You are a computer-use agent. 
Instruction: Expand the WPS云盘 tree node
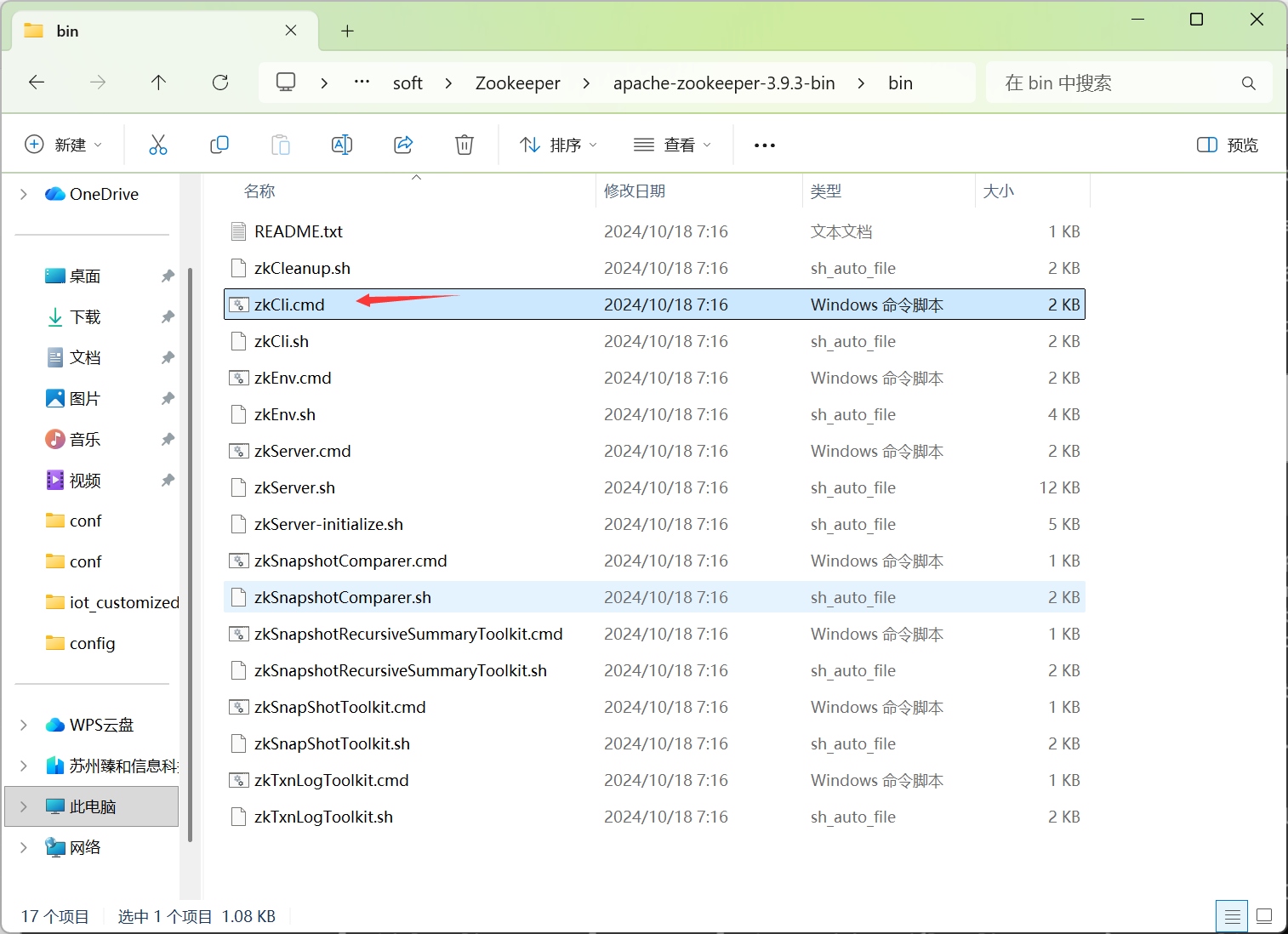pyautogui.click(x=24, y=725)
